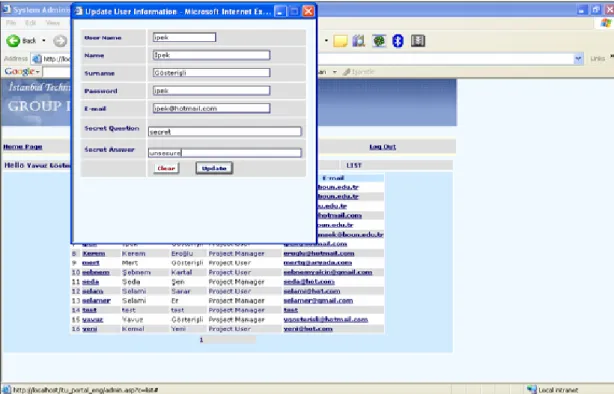Screen dimensions: 614x394
Task: Click the page icon in the address bar
Action: (37, 59)
